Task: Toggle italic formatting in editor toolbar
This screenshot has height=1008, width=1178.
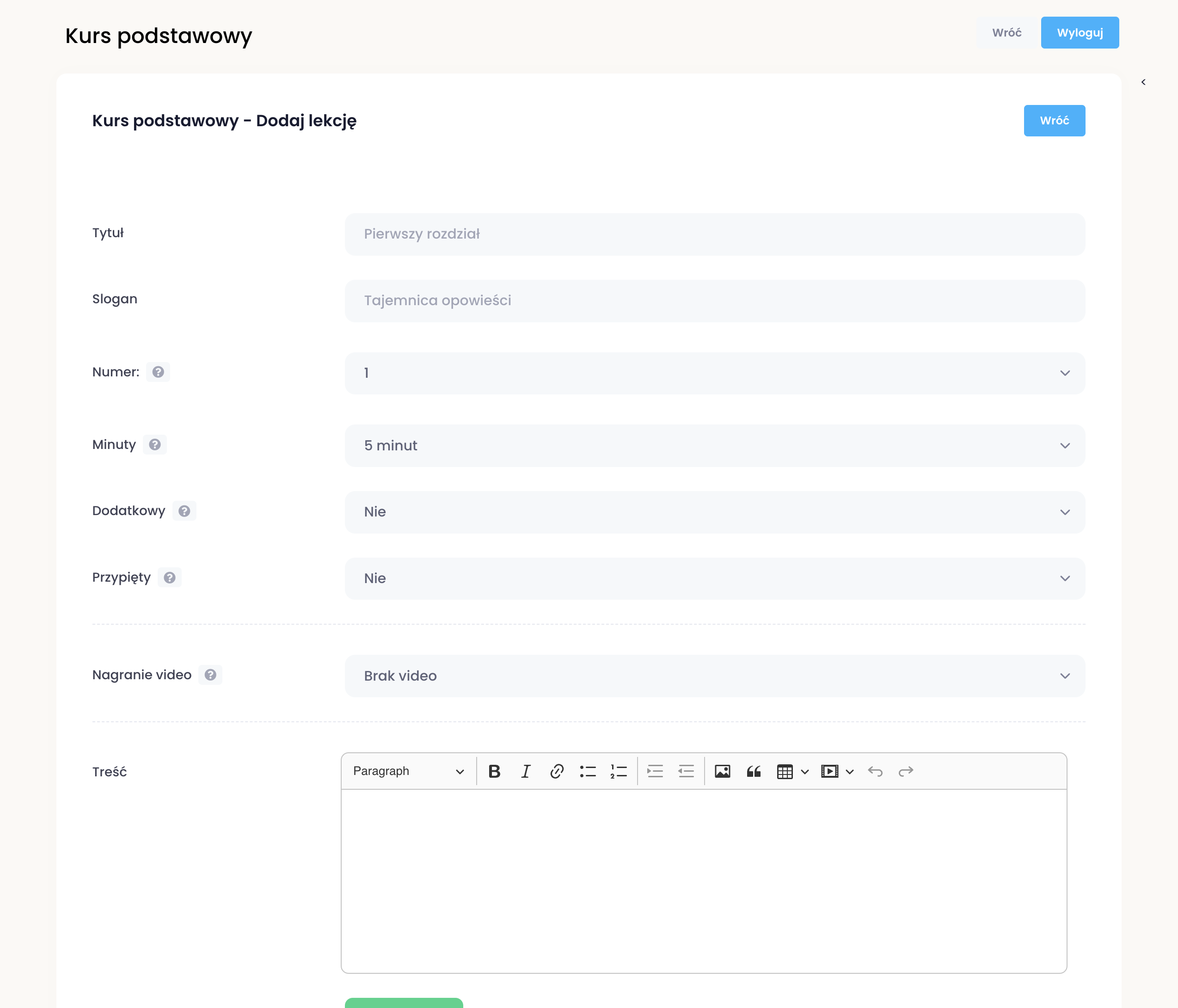Action: click(525, 772)
